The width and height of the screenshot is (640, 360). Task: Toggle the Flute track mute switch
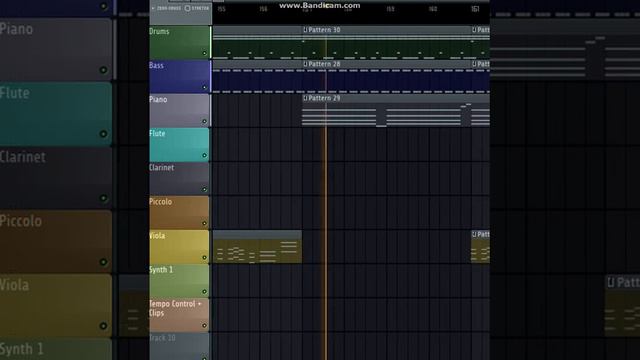pyautogui.click(x=204, y=156)
